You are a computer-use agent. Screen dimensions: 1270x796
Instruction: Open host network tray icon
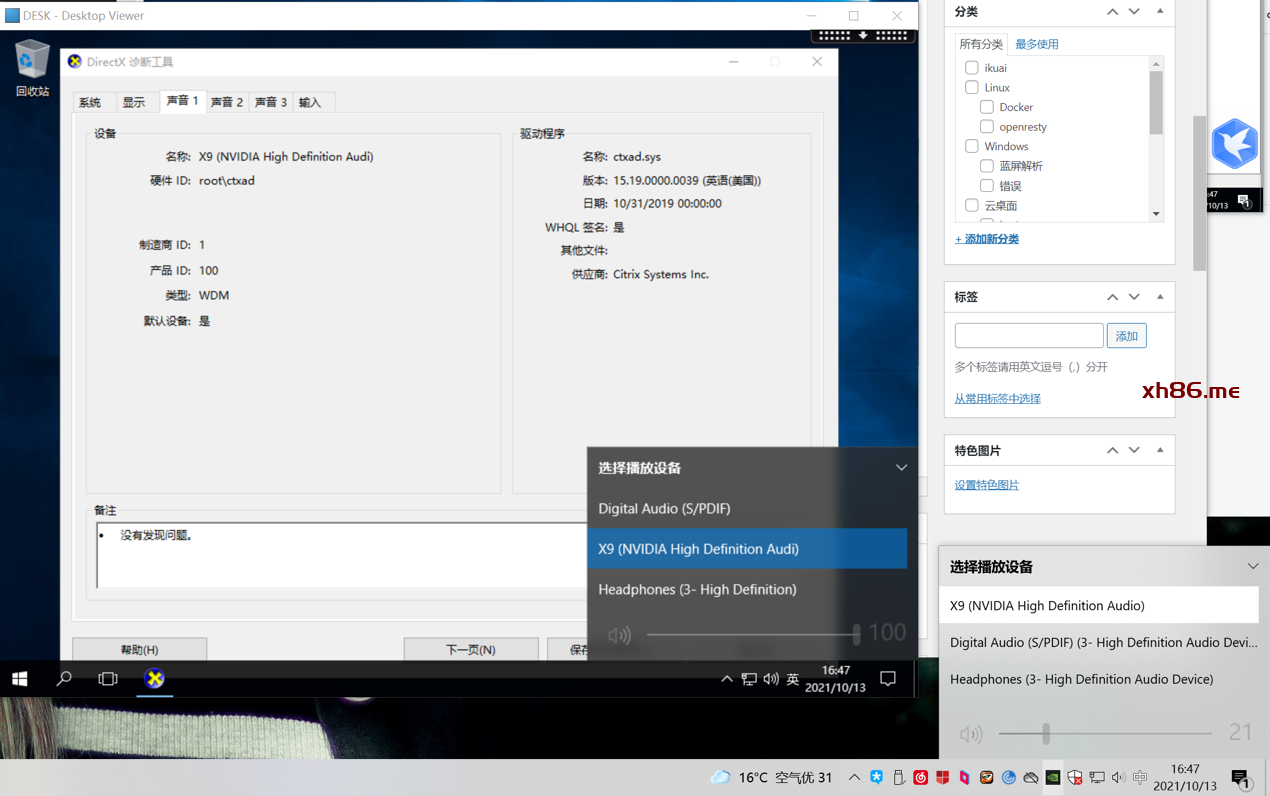tap(1097, 777)
